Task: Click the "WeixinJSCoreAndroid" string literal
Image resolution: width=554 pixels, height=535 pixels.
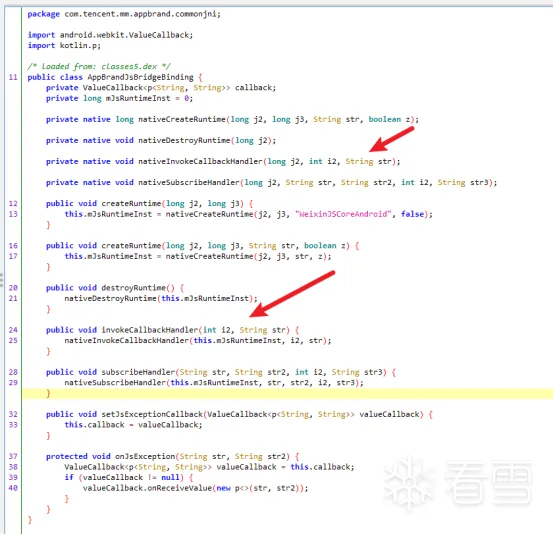Action: tap(343, 214)
